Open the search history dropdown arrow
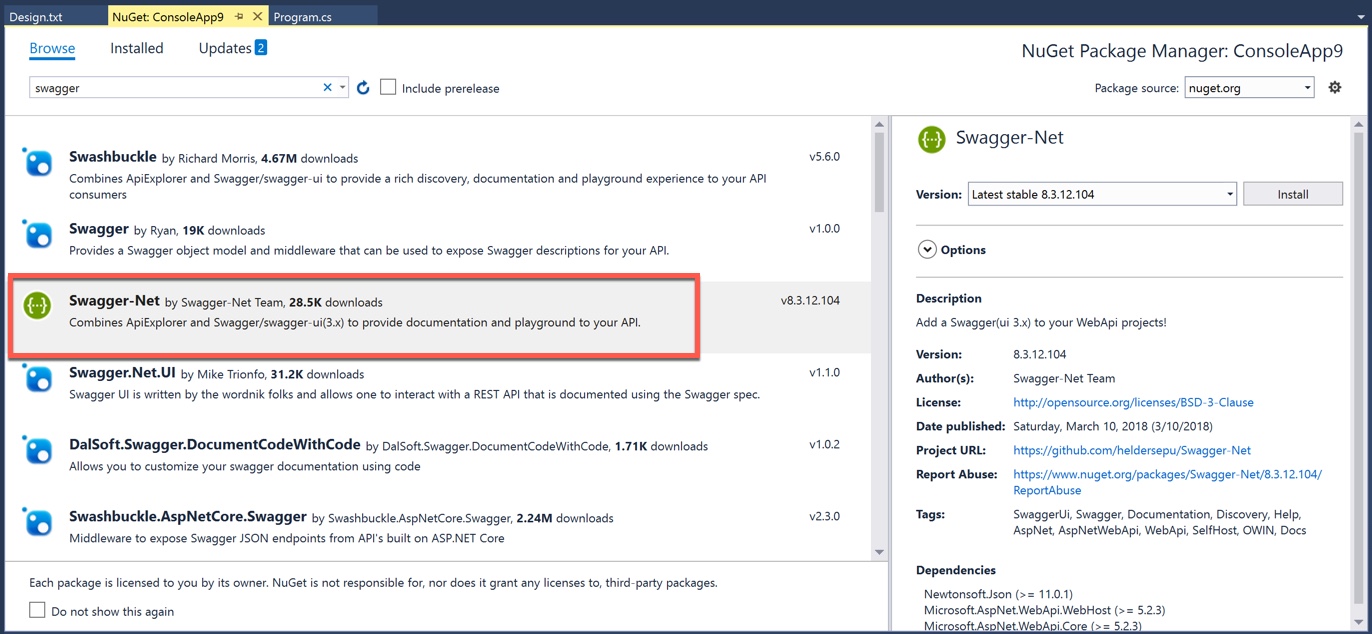The width and height of the screenshot is (1372, 634). [x=342, y=88]
